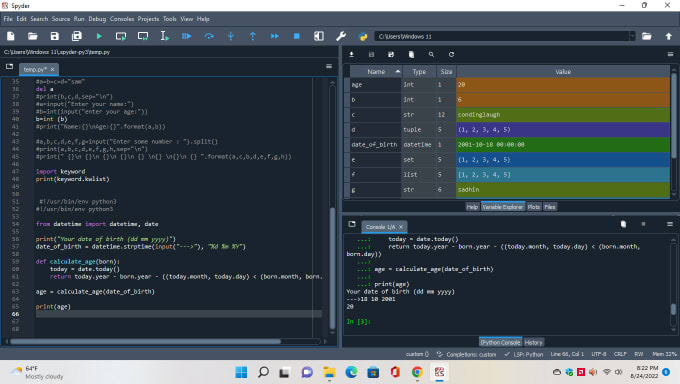The image size is (680, 384).
Task: Step over the current line in debugger
Action: point(209,36)
